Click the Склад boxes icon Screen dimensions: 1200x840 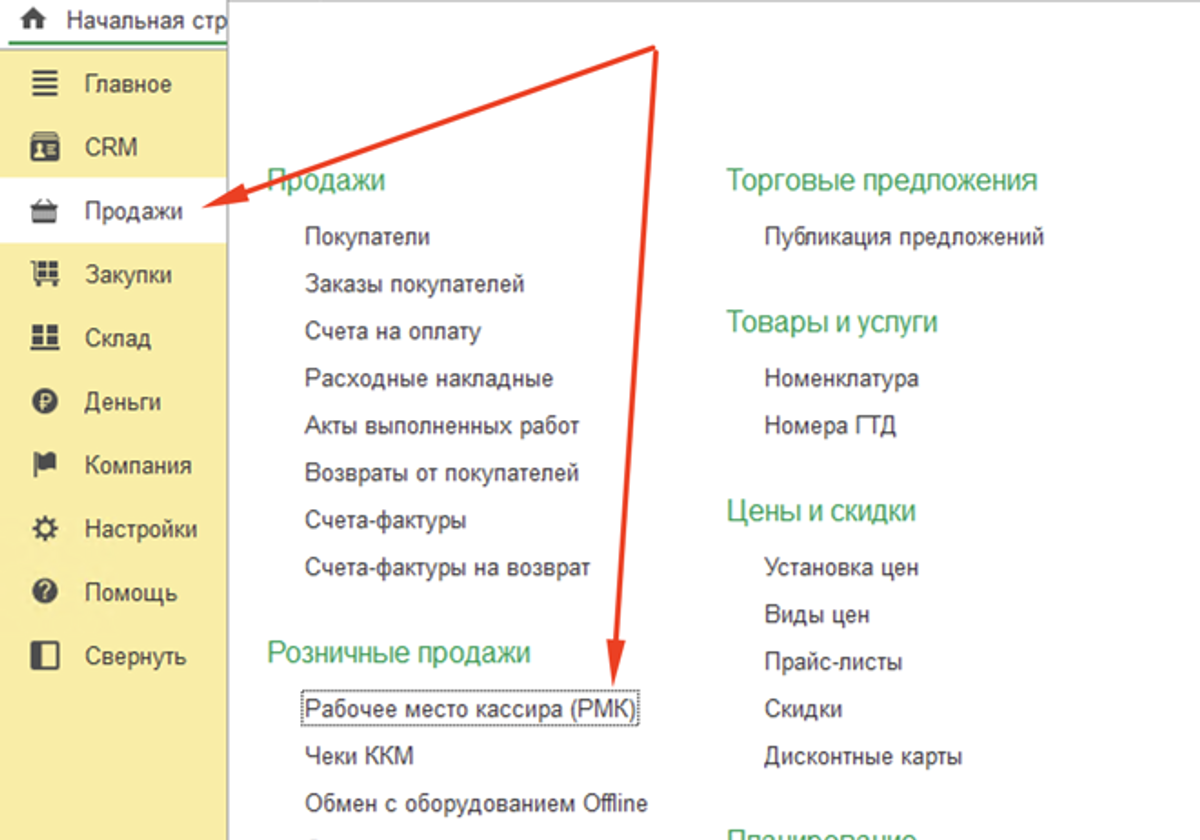coord(45,338)
